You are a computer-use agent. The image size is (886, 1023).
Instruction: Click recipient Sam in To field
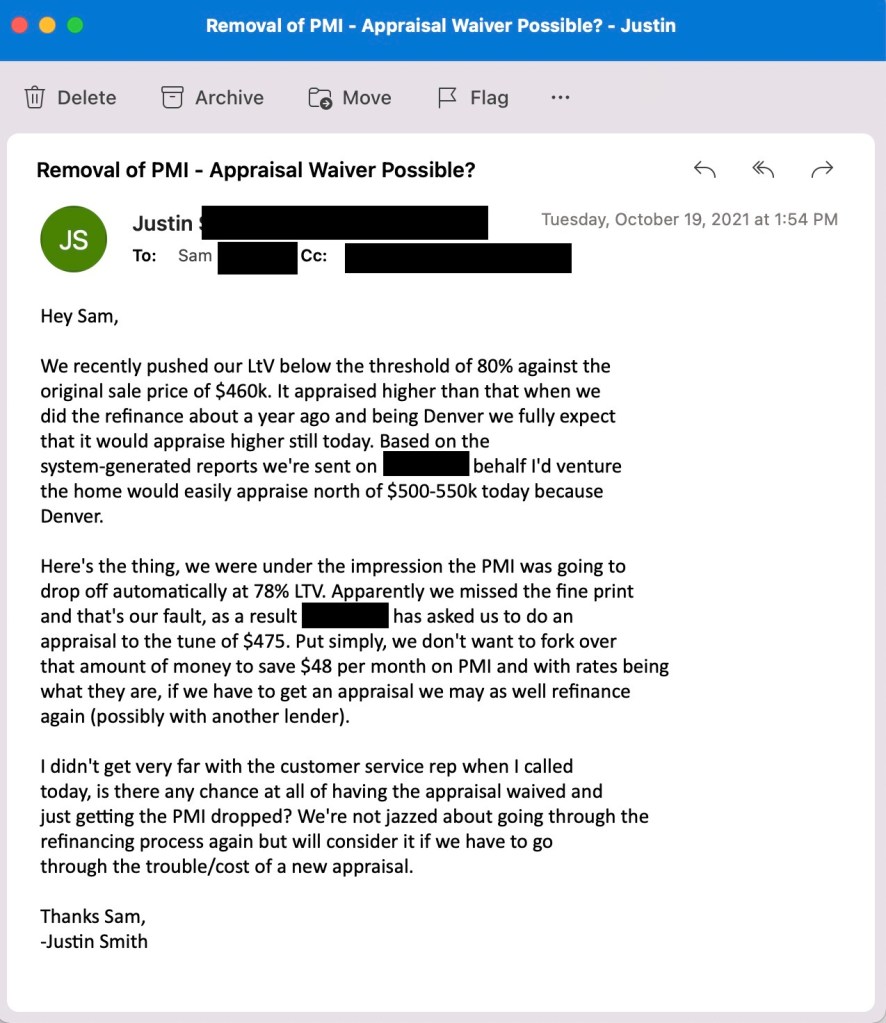pyautogui.click(x=195, y=256)
